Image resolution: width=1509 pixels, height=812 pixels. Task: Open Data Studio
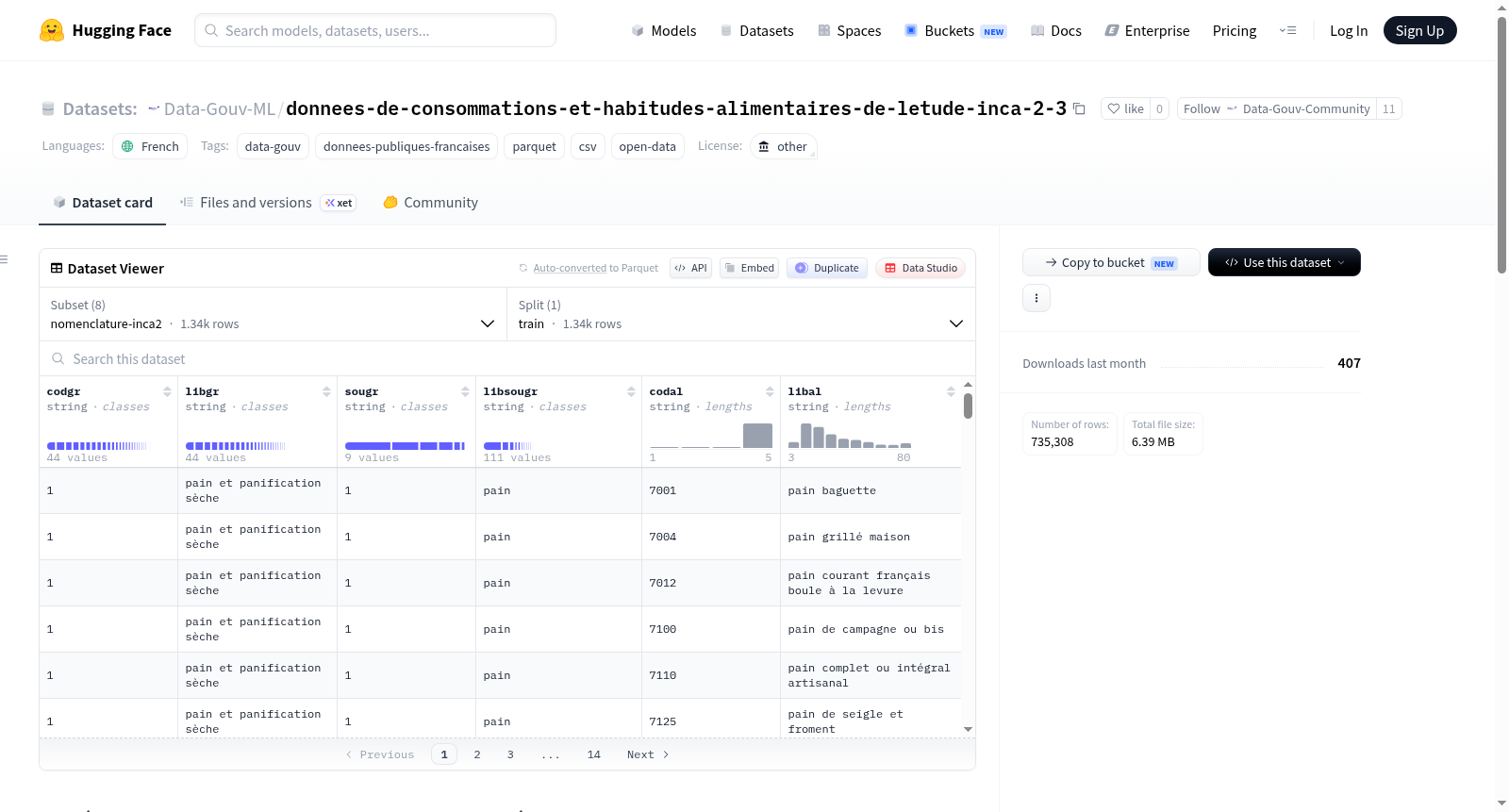(x=920, y=268)
